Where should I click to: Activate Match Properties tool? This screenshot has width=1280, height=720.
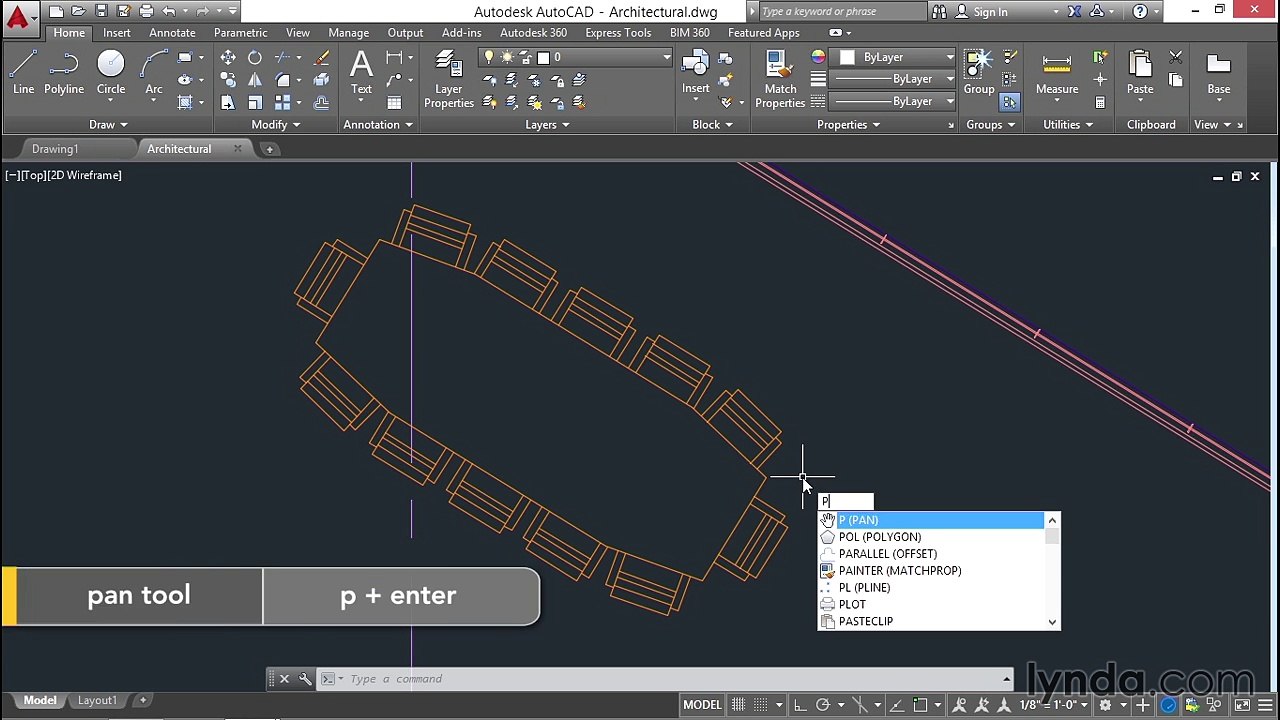[780, 78]
